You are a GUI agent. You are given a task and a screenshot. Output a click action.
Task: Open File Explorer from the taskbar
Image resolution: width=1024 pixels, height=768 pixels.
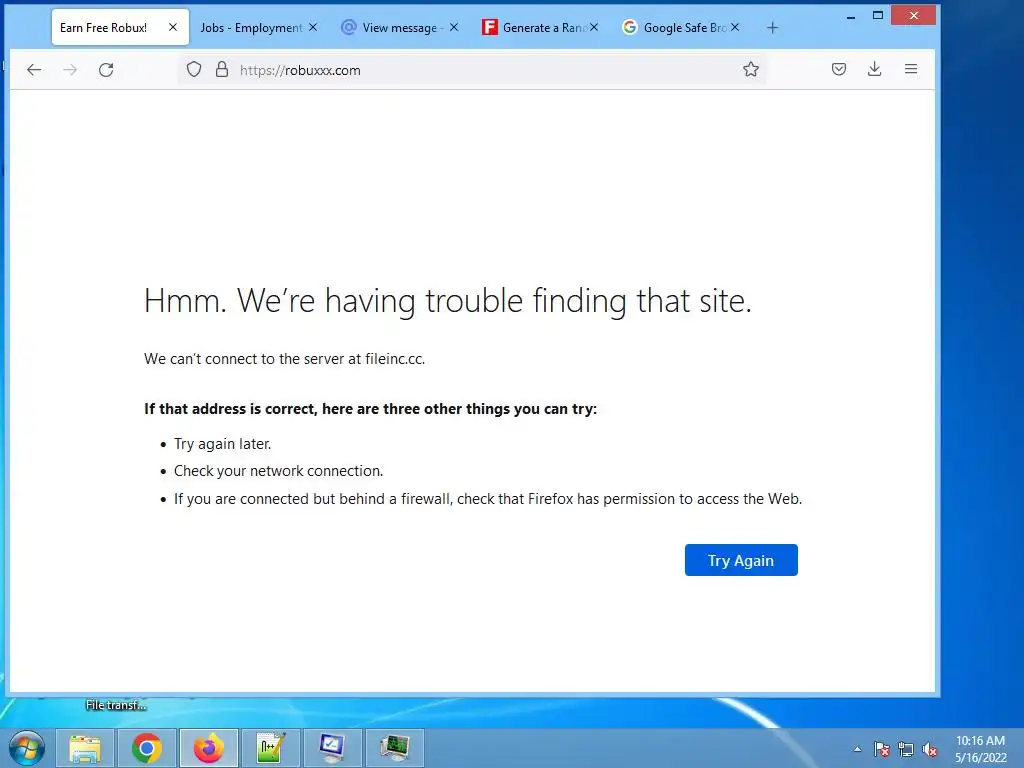click(x=85, y=748)
